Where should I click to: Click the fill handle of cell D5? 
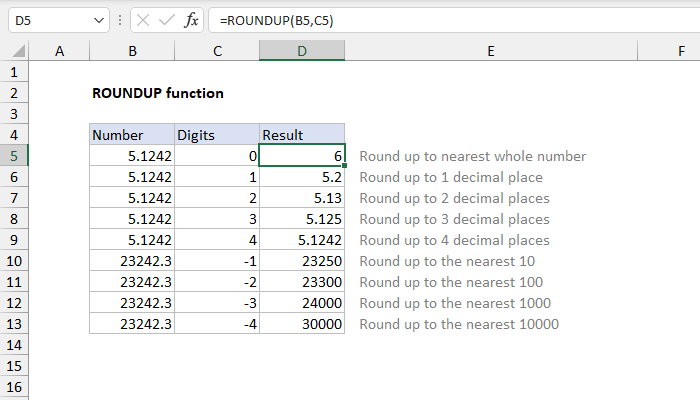[x=345, y=166]
